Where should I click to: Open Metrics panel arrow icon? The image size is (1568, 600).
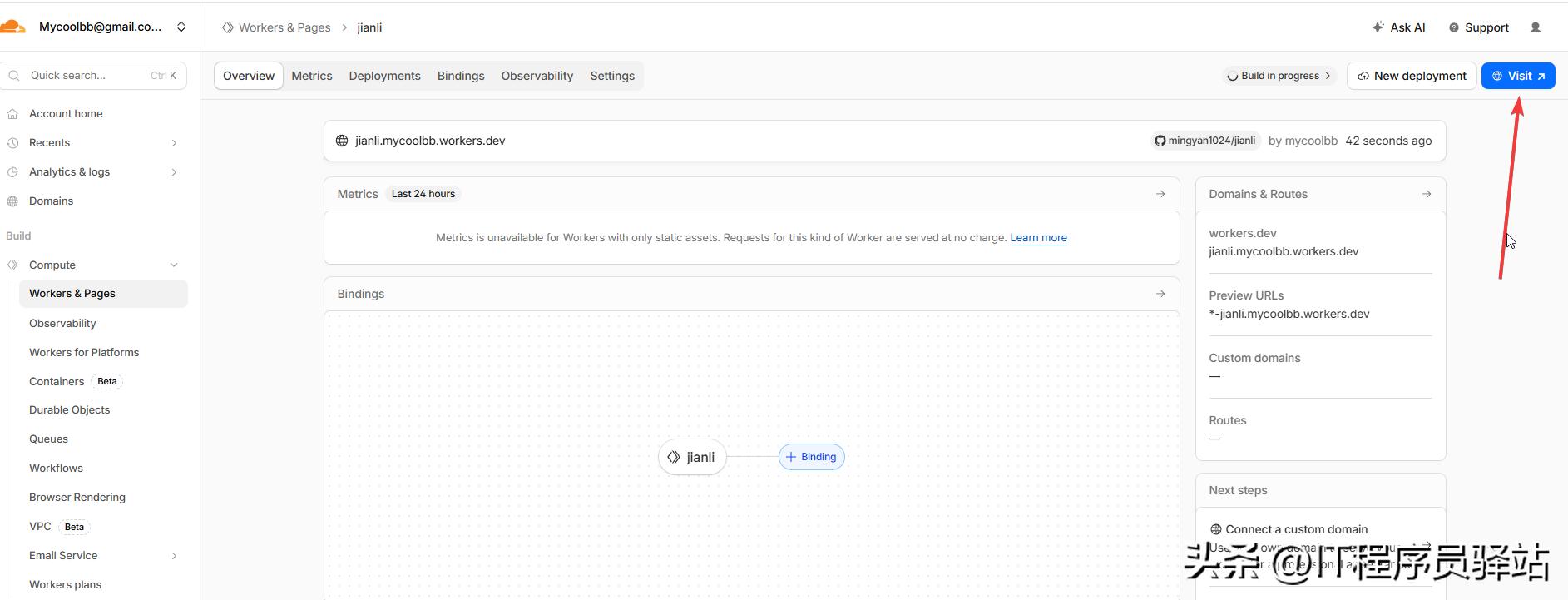pos(1160,194)
